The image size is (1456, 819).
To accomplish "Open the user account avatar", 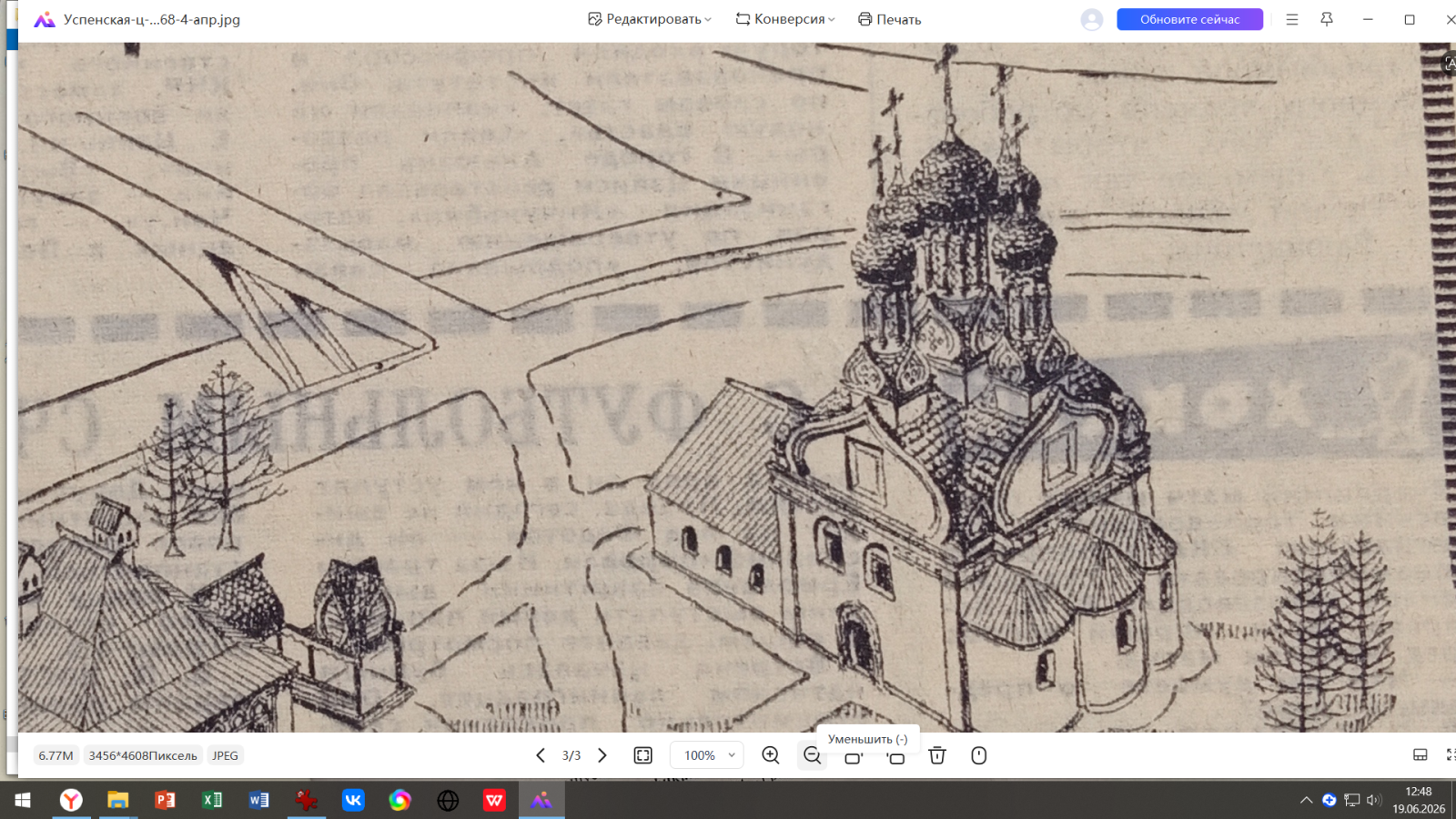I will click(x=1092, y=19).
